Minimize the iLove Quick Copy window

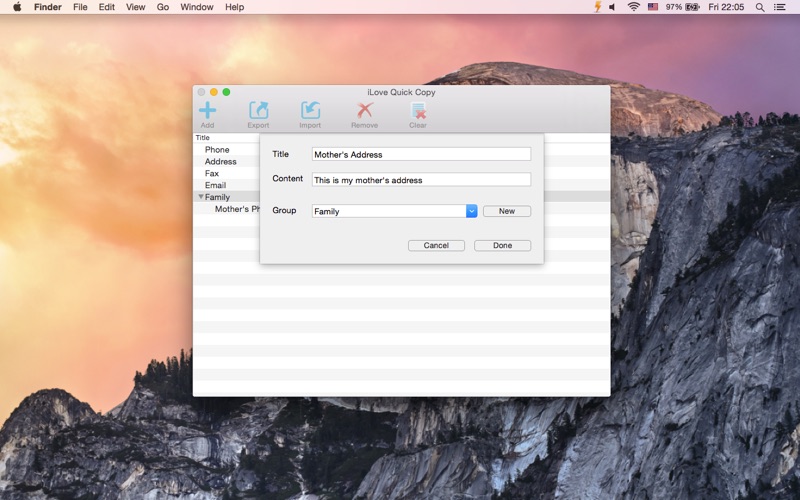[214, 92]
